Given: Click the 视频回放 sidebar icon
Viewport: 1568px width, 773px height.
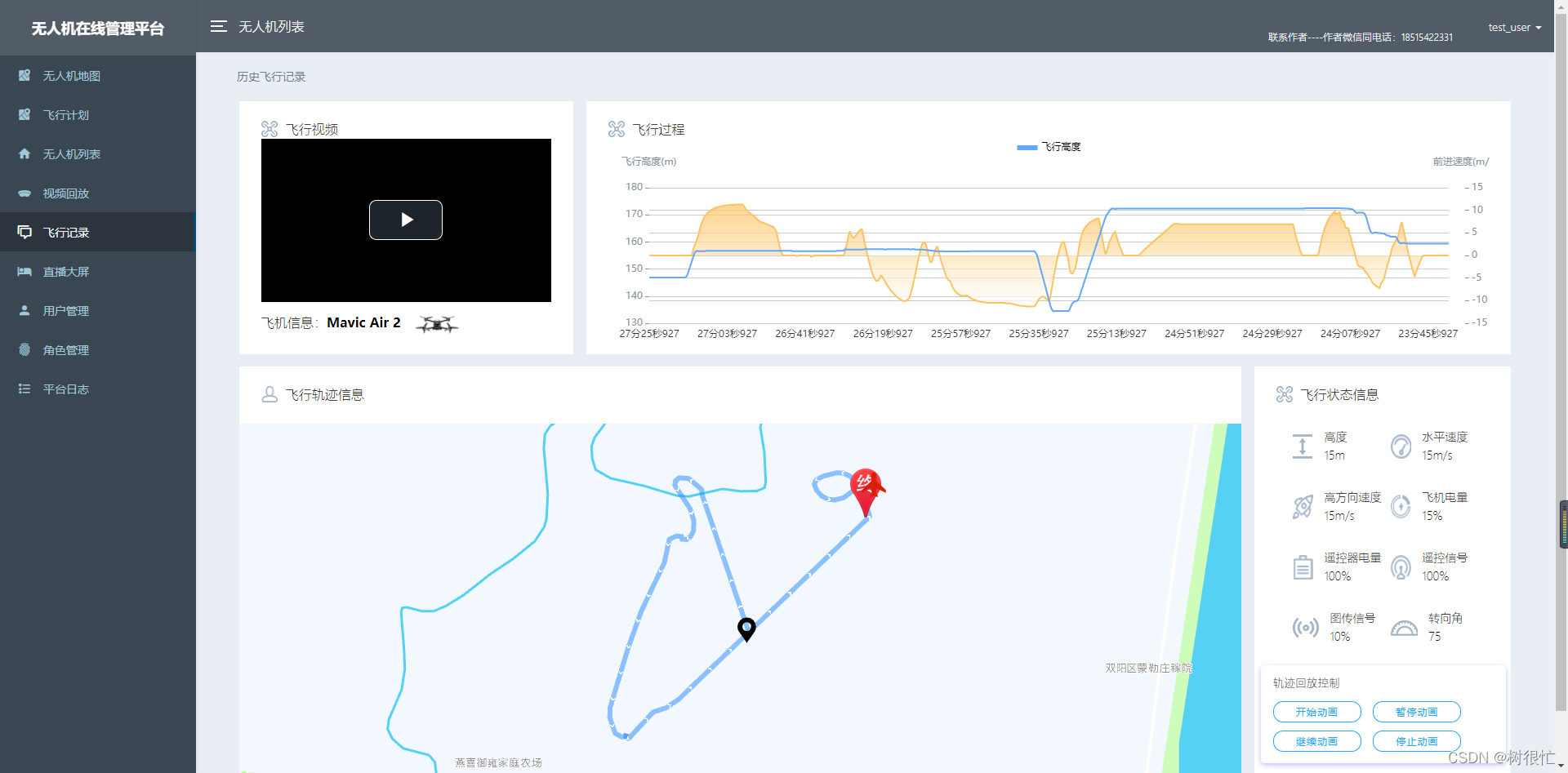Looking at the screenshot, I should 24,193.
